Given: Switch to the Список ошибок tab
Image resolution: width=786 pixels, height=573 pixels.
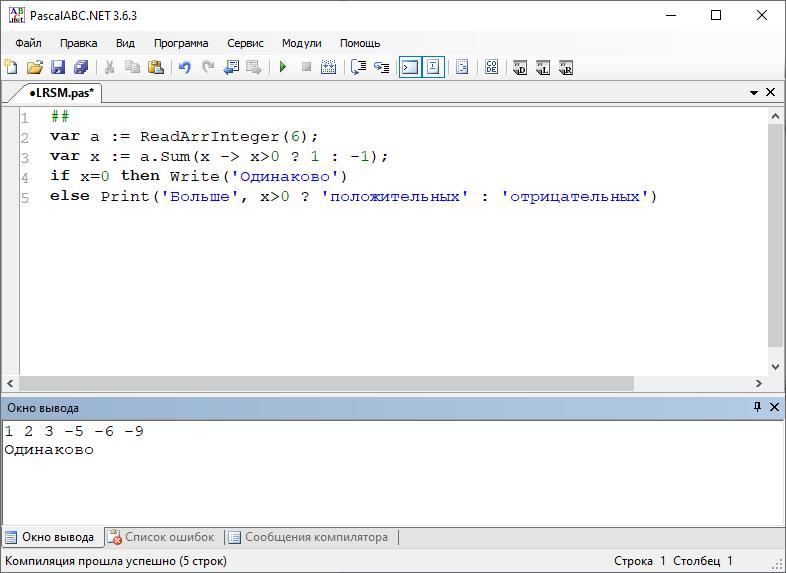Looking at the screenshot, I should (x=160, y=537).
